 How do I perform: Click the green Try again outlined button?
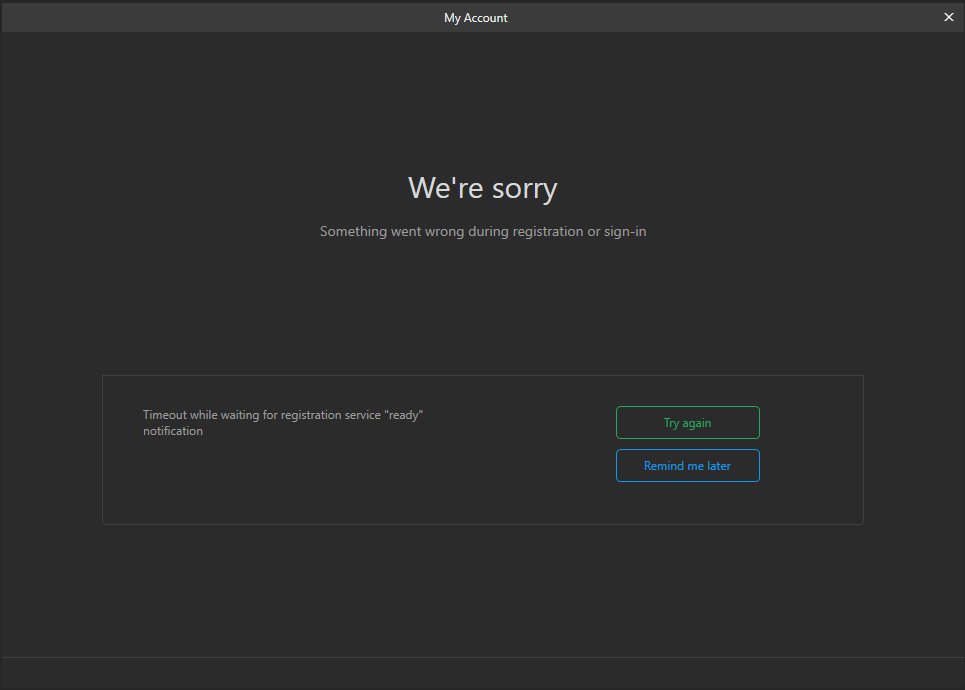pos(687,422)
